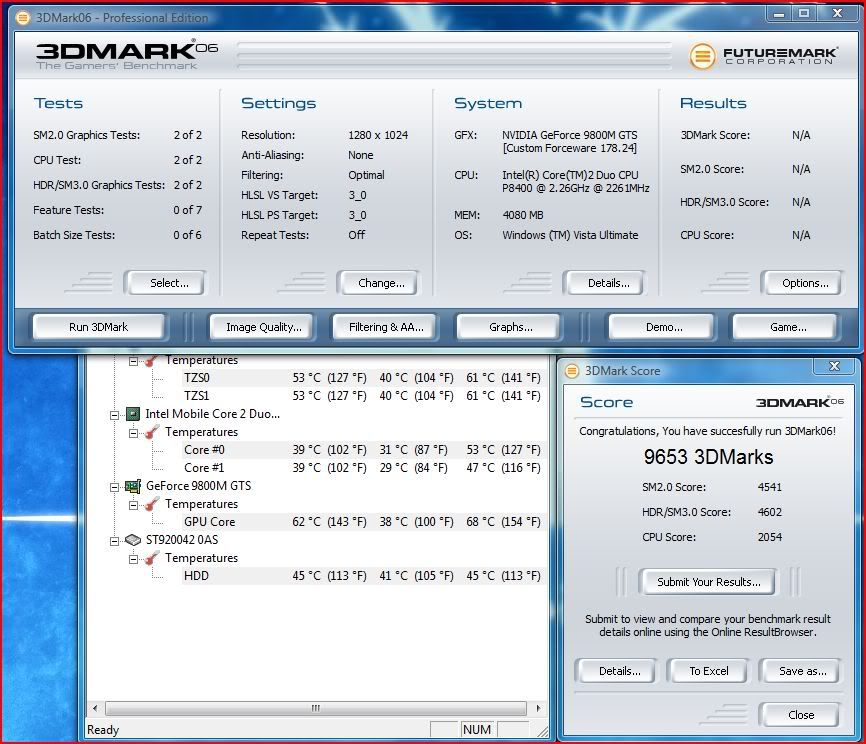Click the GeForce 9800M GTS card icon
Viewport: 866px width, 744px height.
pyautogui.click(x=133, y=486)
